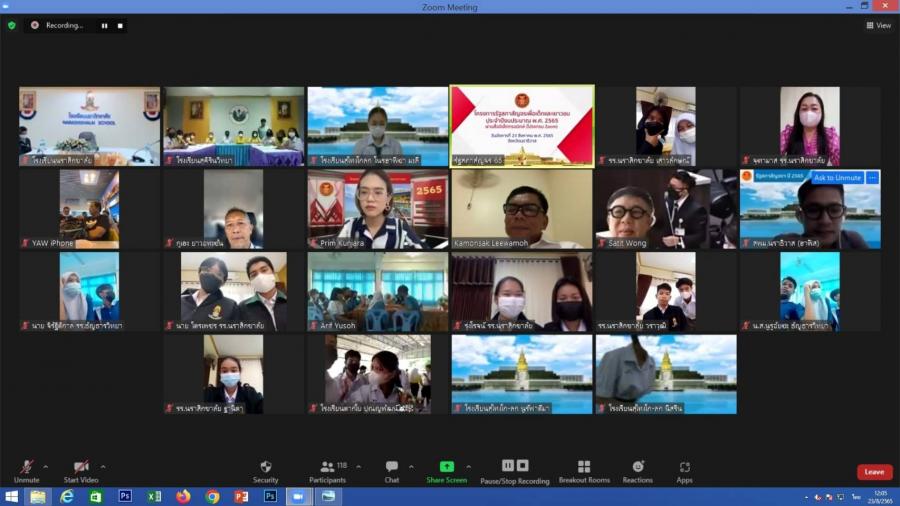Open the Chat panel

pyautogui.click(x=392, y=470)
